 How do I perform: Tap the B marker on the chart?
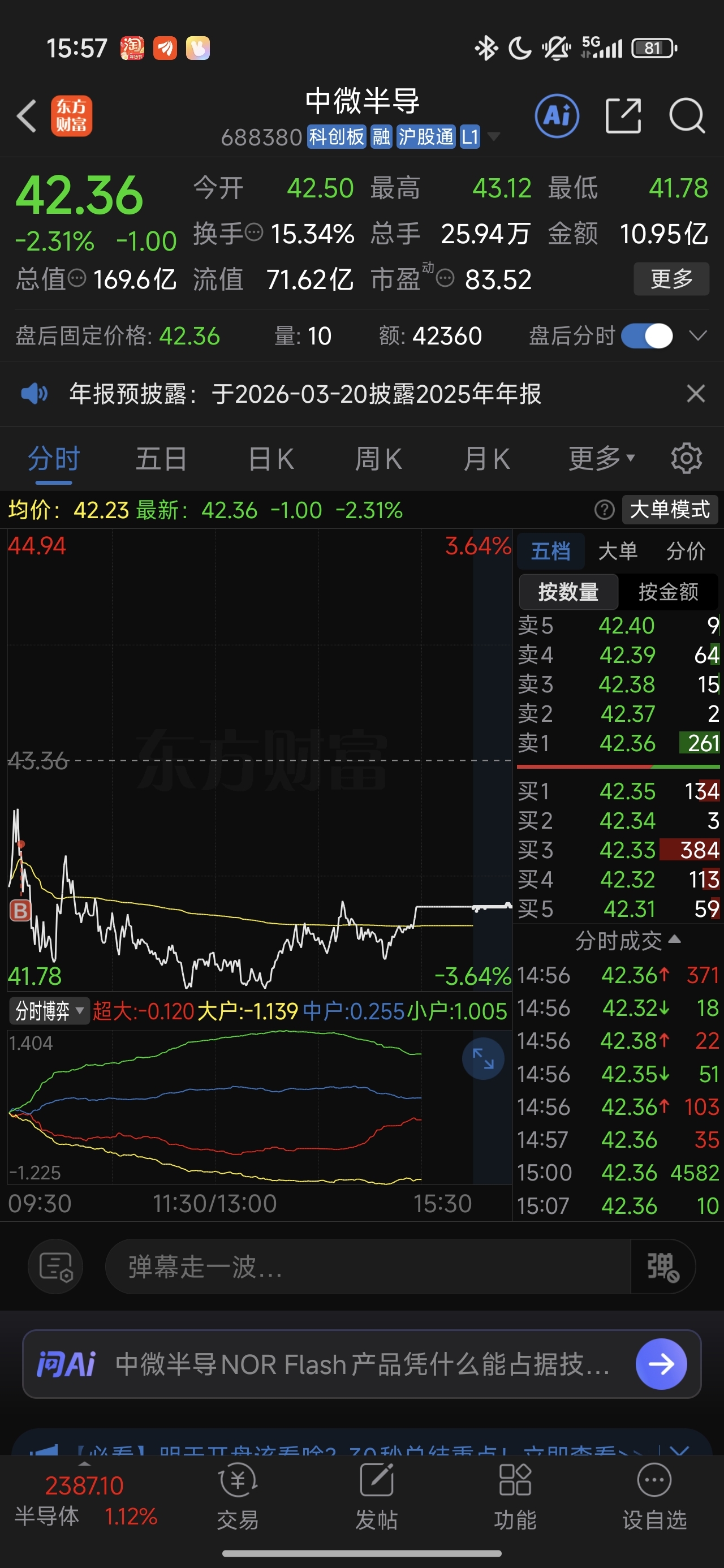pyautogui.click(x=20, y=911)
